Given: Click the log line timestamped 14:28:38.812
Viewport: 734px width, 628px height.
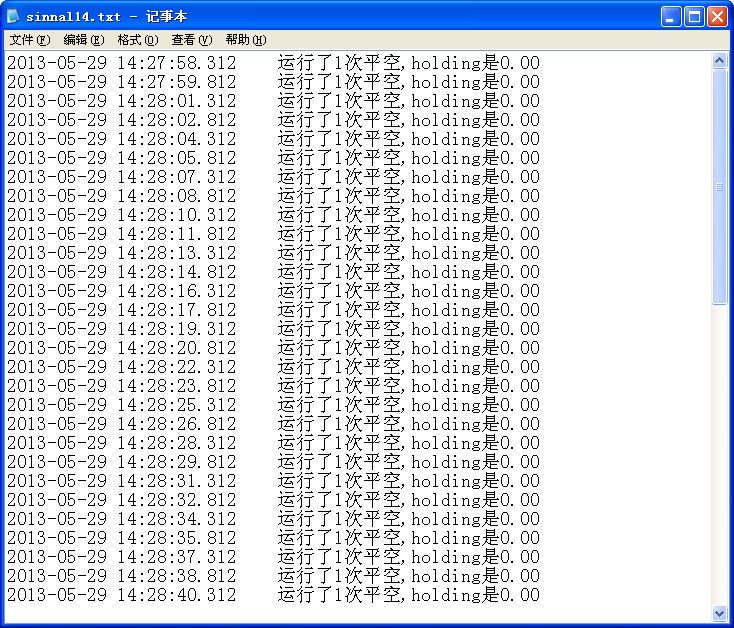Looking at the screenshot, I should [273, 576].
